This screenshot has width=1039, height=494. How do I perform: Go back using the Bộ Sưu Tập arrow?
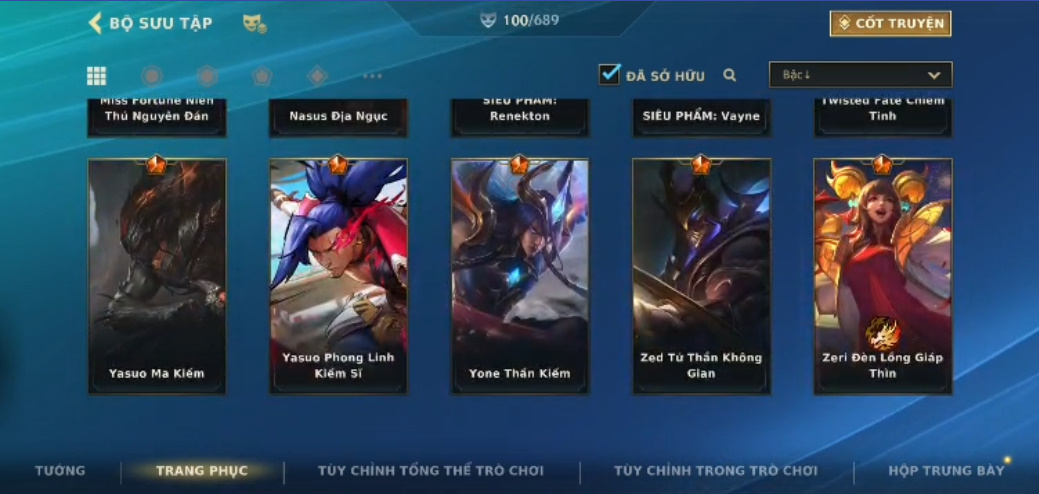click(x=95, y=23)
